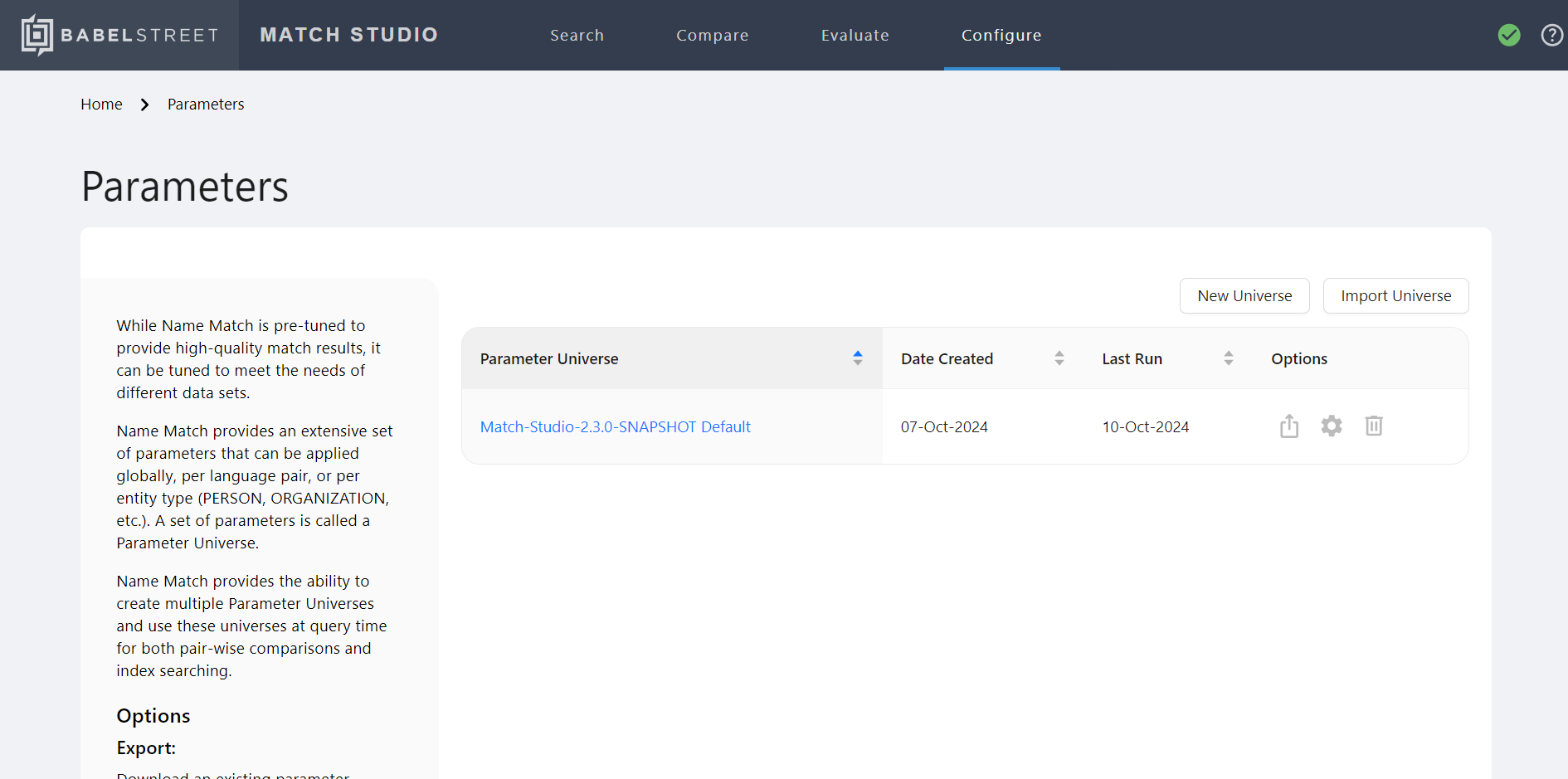Open the help question mark icon
Screen dimensions: 1568x779
pyautogui.click(x=1552, y=35)
